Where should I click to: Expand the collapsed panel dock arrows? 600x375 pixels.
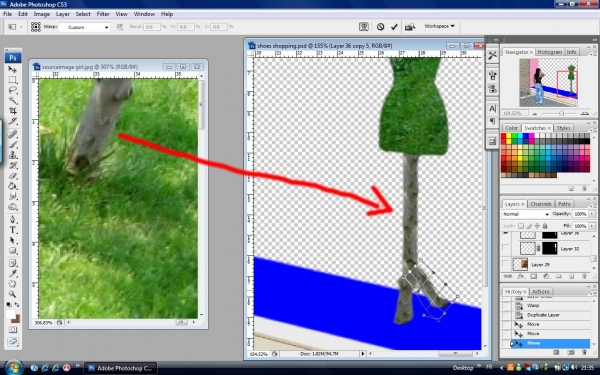[496, 39]
